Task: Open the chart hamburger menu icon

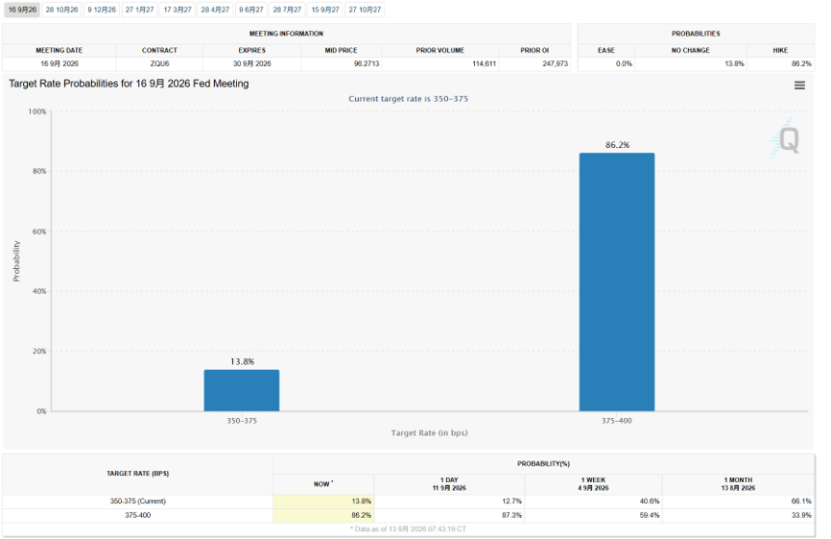Action: [799, 85]
